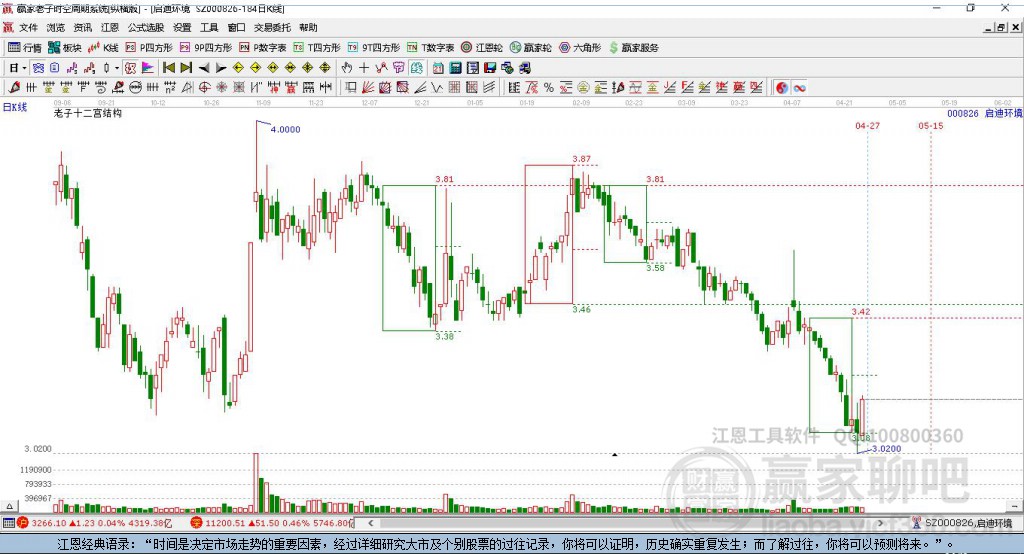Open the 窗口 menu
Image resolution: width=1024 pixels, height=554 pixels.
[x=236, y=27]
